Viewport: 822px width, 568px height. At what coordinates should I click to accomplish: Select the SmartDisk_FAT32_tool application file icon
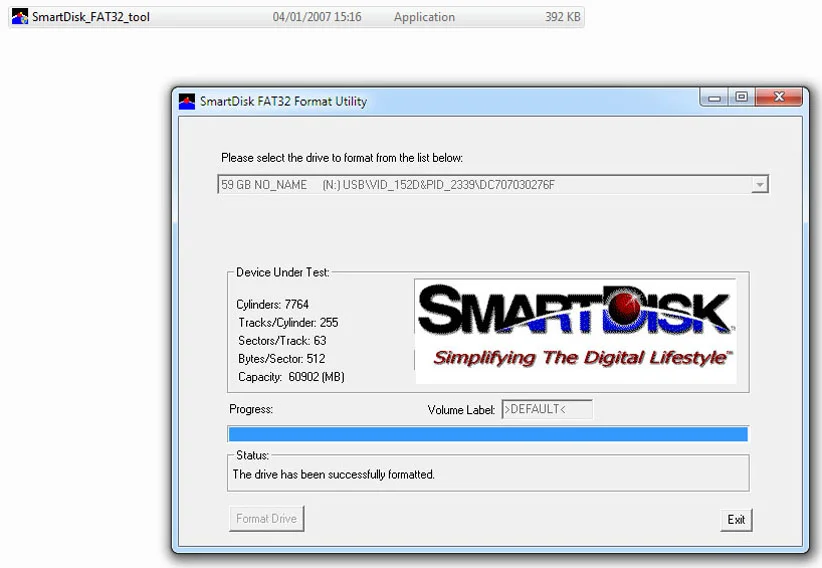point(20,17)
